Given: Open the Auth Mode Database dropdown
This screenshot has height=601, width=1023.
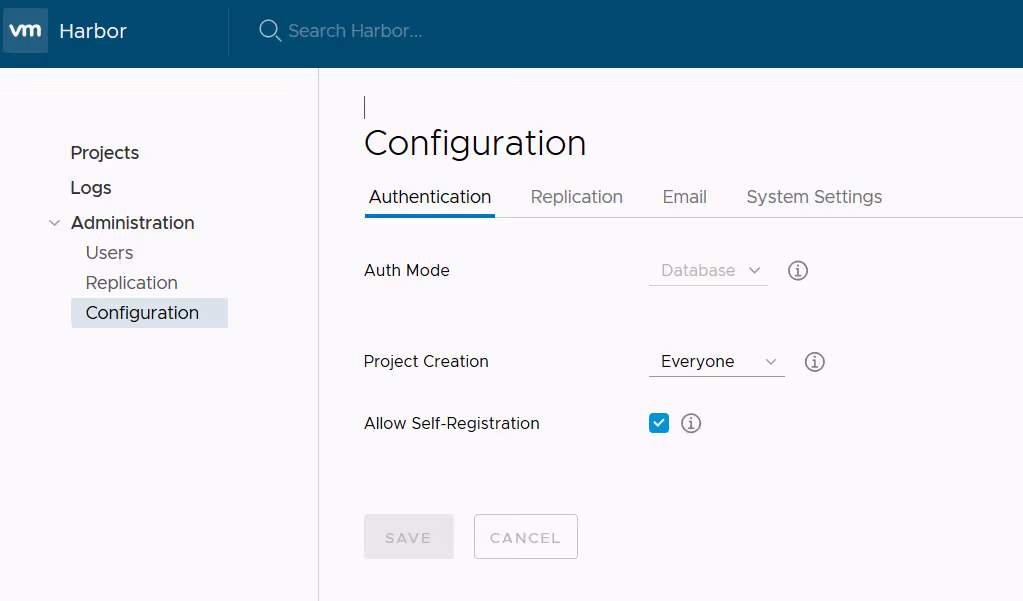Looking at the screenshot, I should coord(708,271).
